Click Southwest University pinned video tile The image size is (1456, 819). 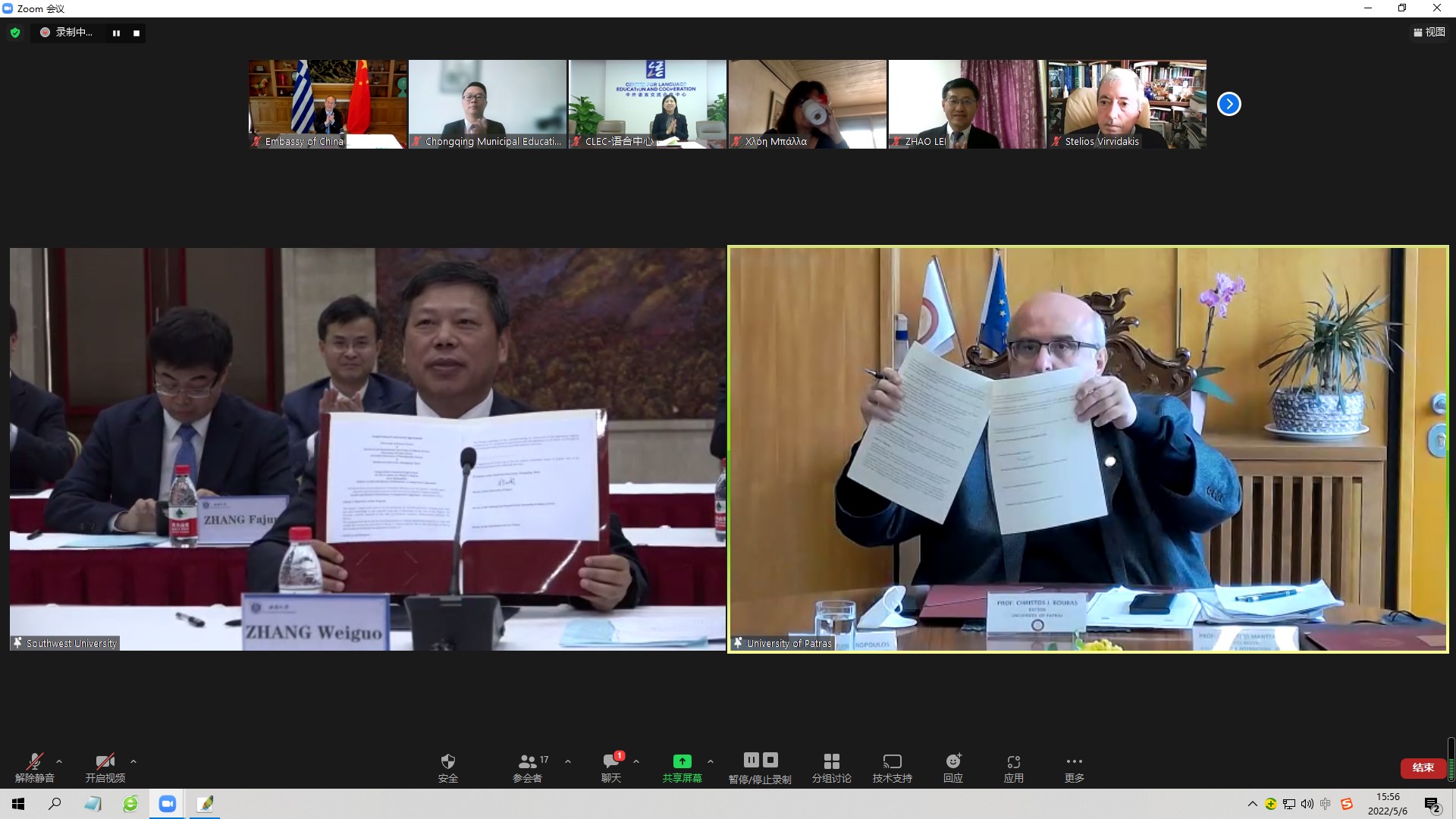[368, 449]
